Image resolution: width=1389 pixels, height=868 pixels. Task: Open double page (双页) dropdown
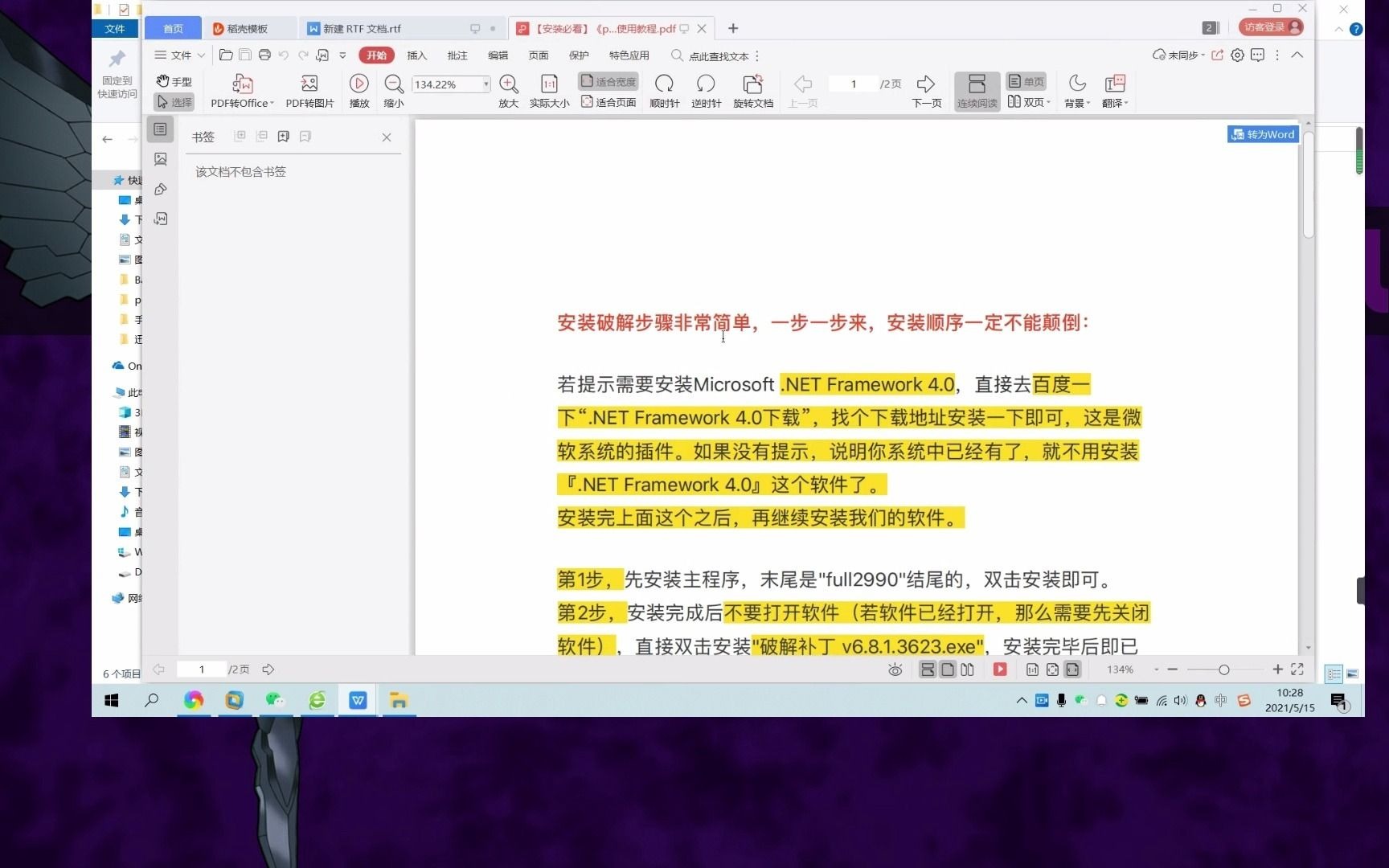click(x=1029, y=102)
